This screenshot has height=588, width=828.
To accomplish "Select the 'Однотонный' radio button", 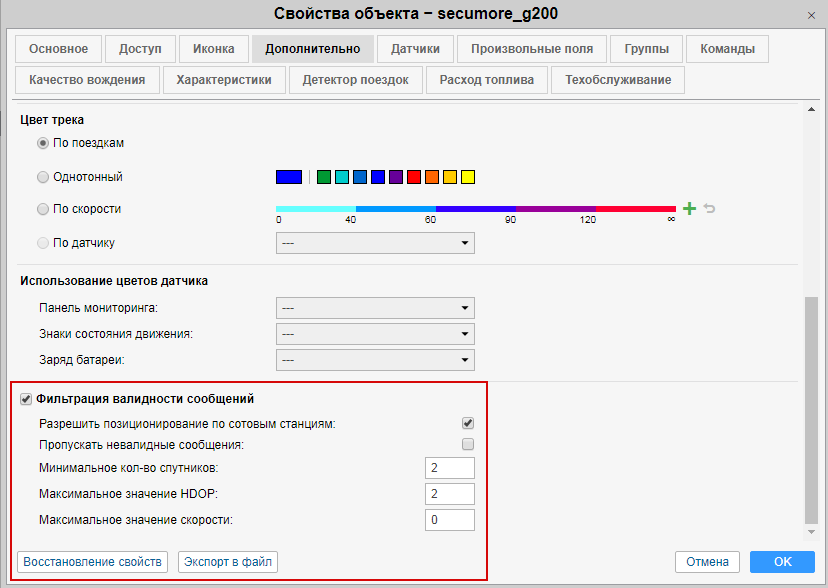I will [x=43, y=177].
